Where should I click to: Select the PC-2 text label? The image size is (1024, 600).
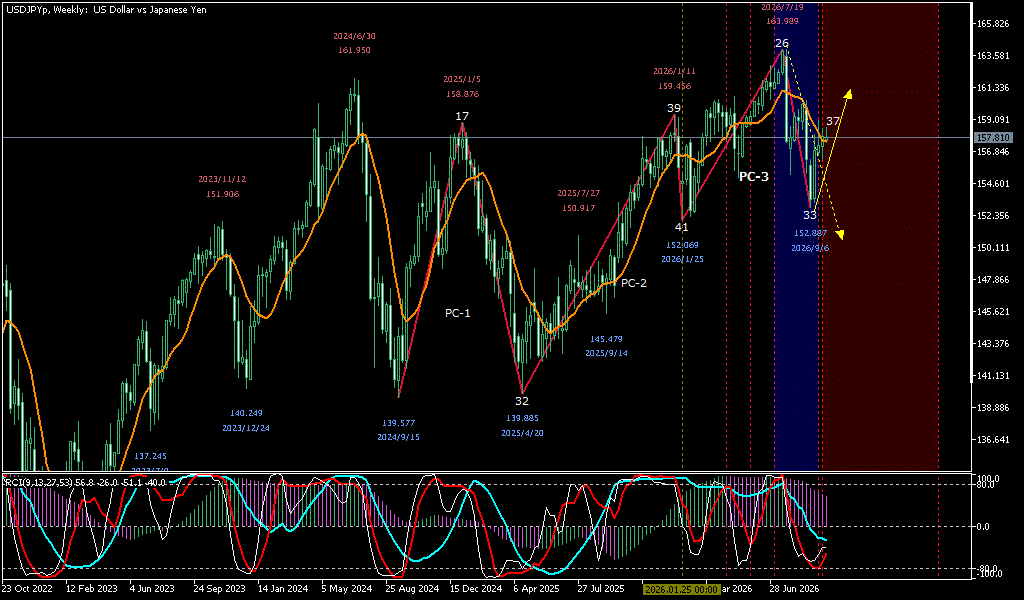tap(633, 283)
